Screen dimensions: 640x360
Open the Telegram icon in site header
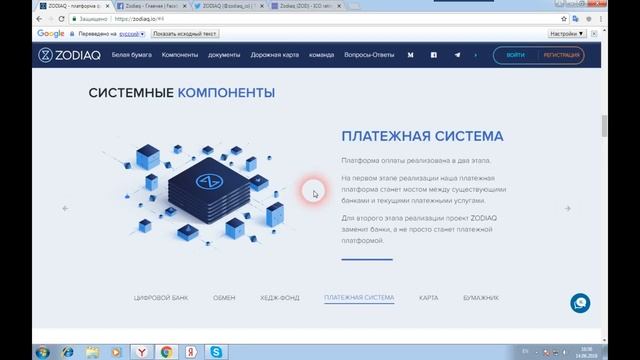(x=457, y=55)
